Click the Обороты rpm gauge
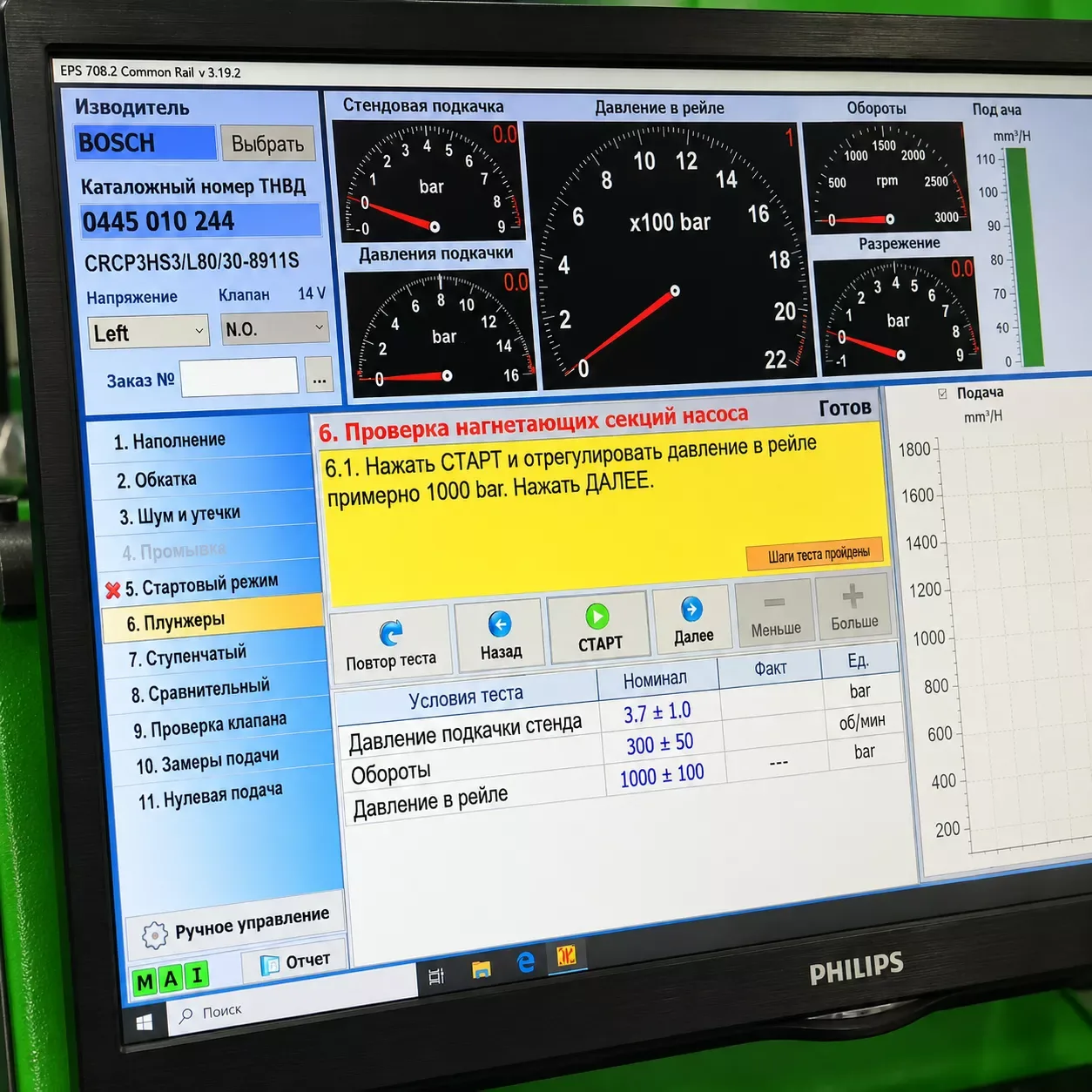 tap(886, 177)
